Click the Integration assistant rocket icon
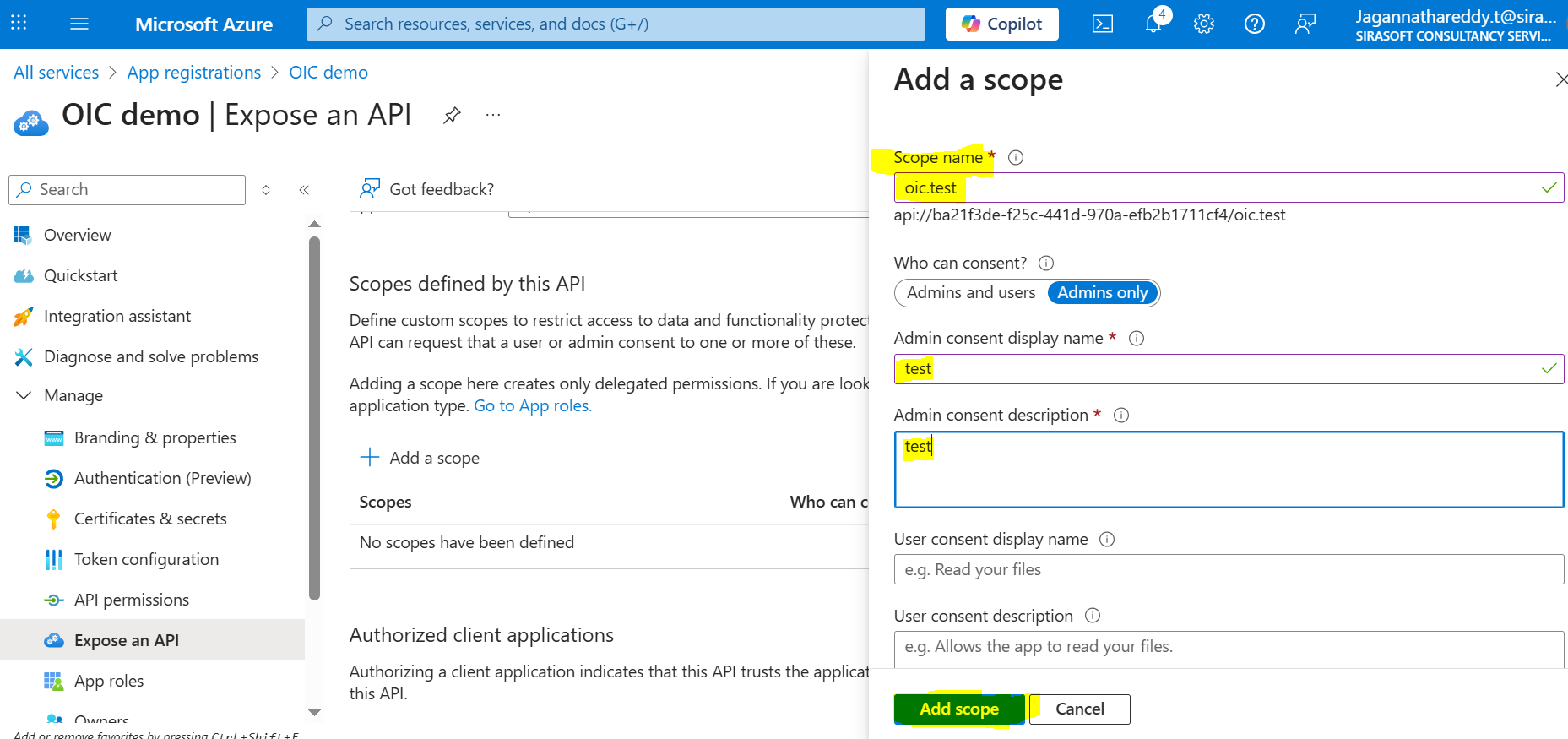1568x739 pixels. point(24,316)
